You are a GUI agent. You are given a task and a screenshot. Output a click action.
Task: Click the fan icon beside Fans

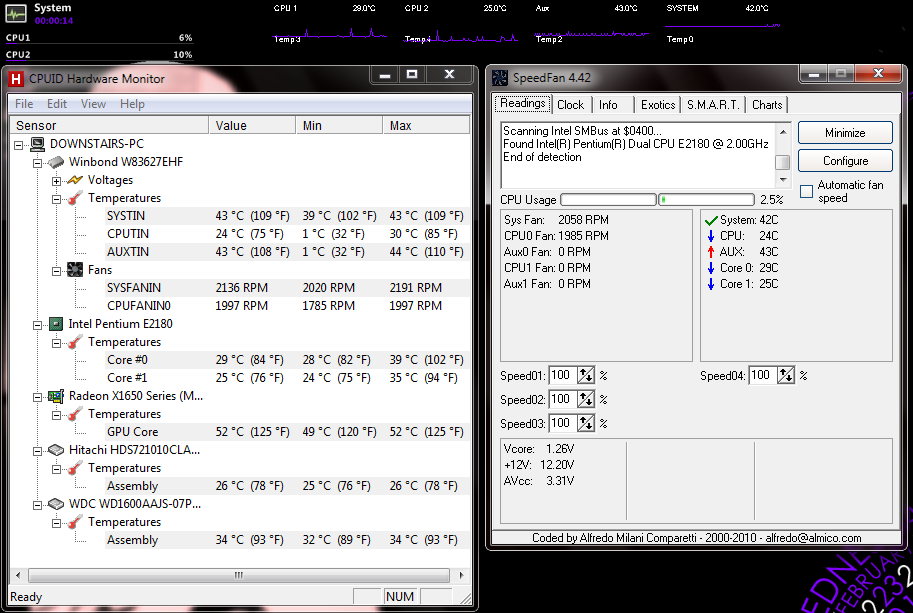point(75,270)
